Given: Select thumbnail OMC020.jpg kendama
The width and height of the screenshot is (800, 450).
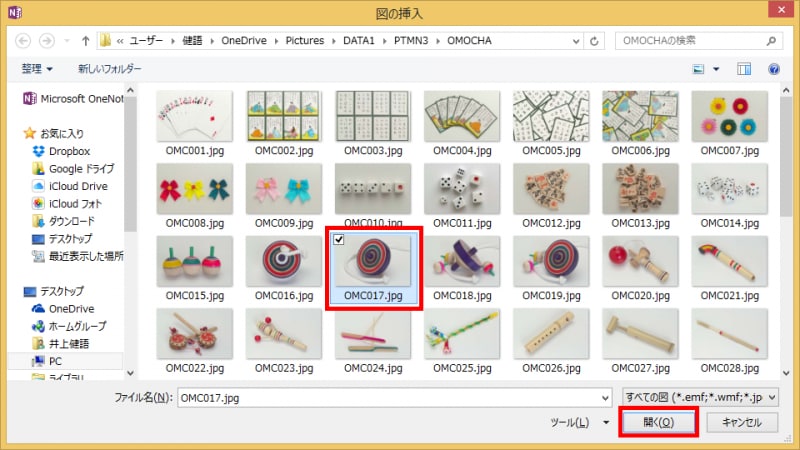Looking at the screenshot, I should (640, 261).
